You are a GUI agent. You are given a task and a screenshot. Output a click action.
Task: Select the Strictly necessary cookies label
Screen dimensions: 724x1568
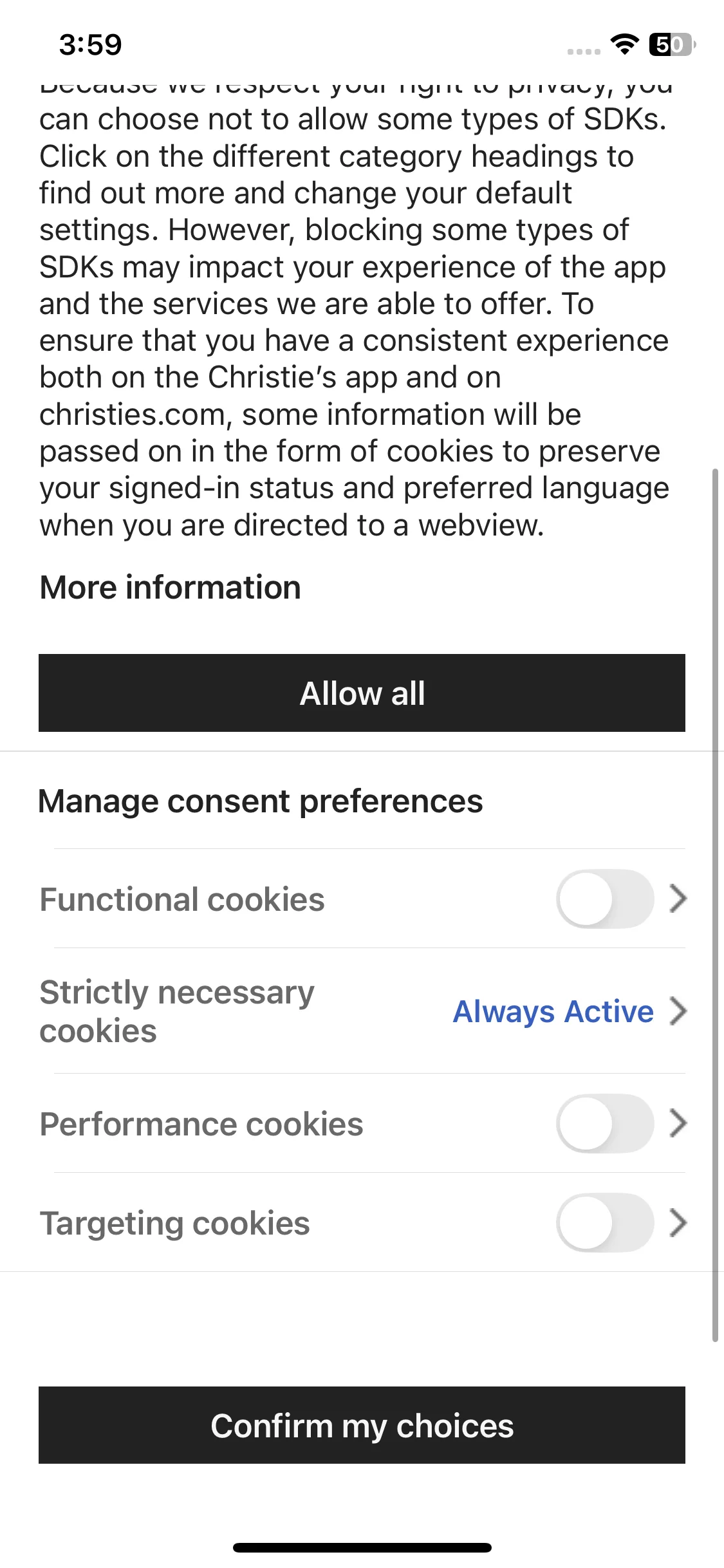(177, 1011)
